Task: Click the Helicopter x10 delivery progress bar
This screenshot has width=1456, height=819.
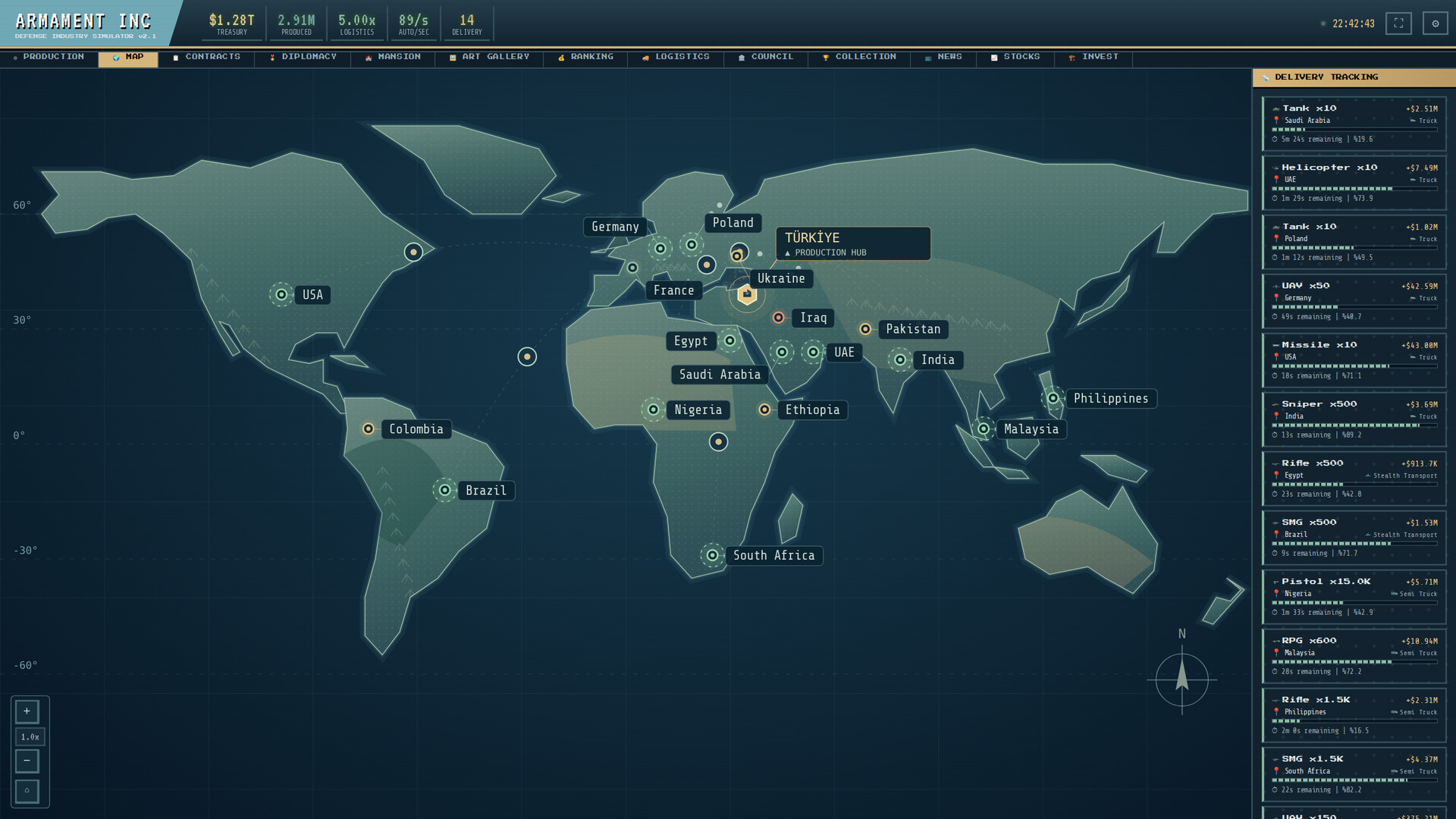Action: click(1354, 189)
